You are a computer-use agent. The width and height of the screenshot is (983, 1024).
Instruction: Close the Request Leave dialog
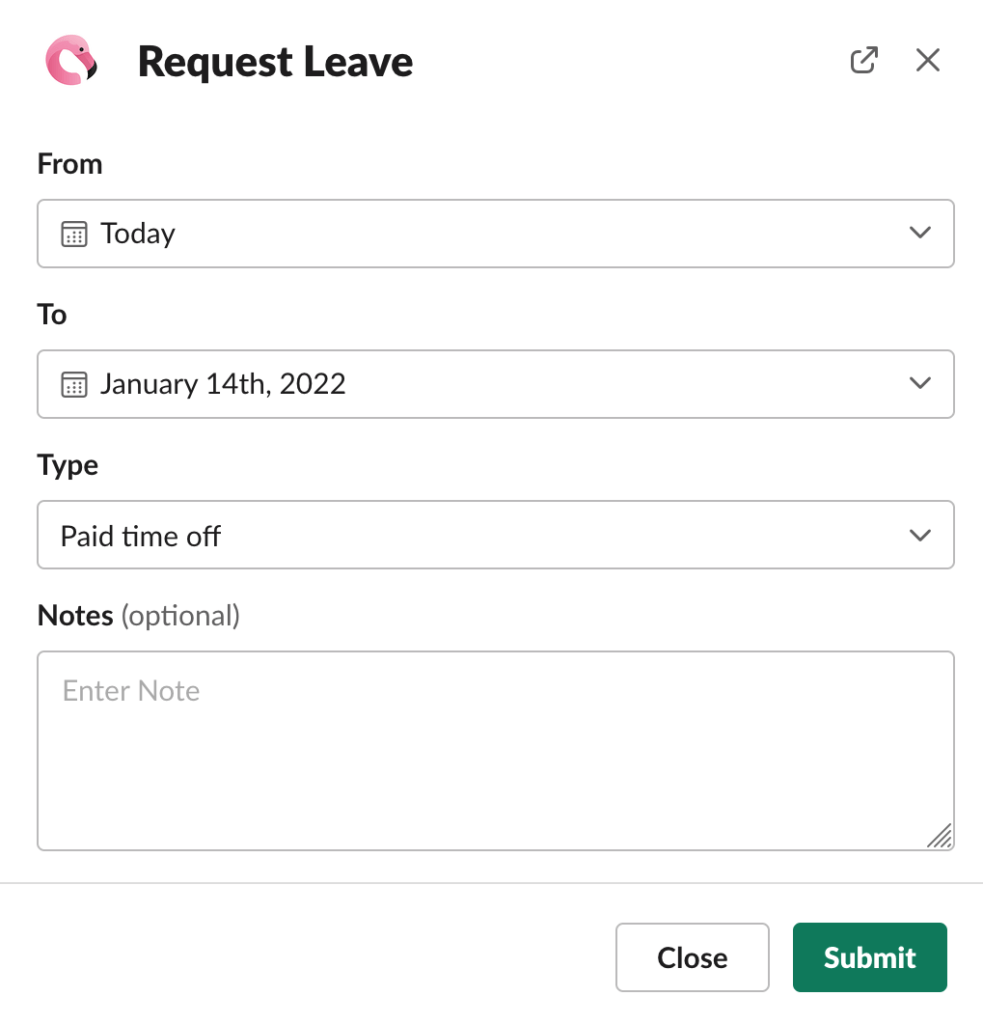point(692,957)
